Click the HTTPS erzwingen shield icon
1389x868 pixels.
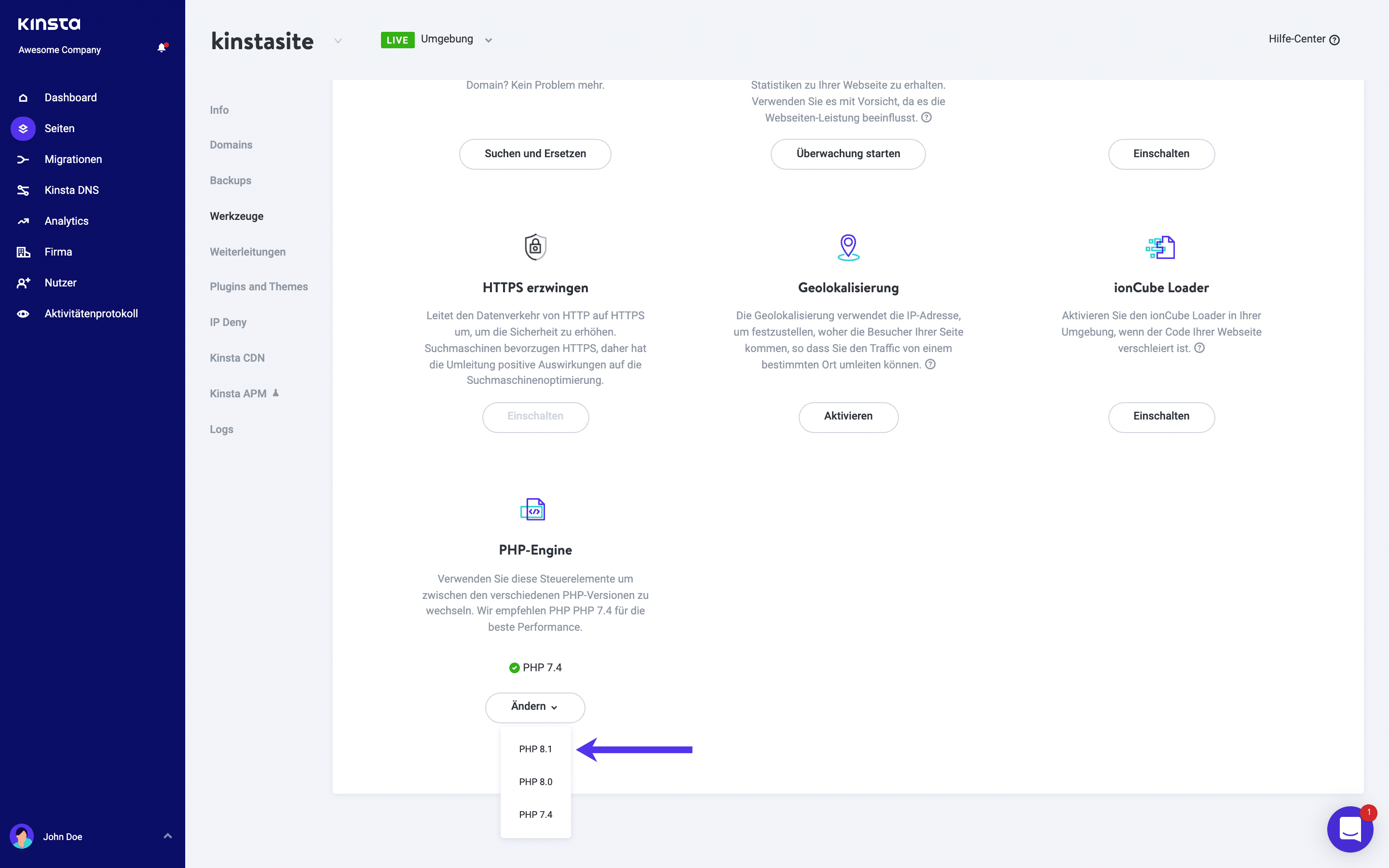[x=534, y=247]
